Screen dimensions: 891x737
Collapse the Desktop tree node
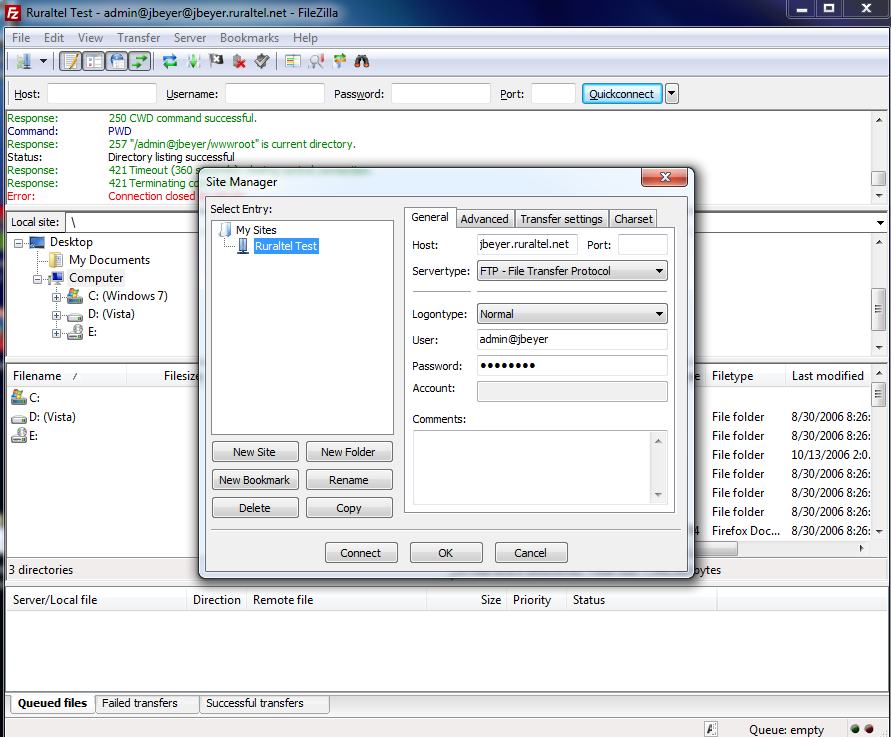tap(19, 243)
